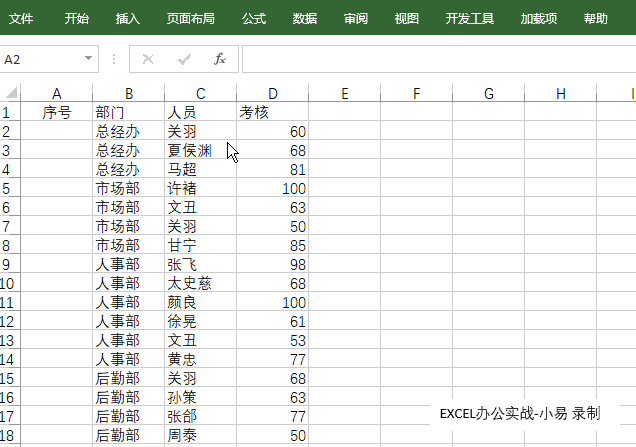Screen dimensions: 636x447
Task: Click cell with 颜良
Action: point(200,302)
